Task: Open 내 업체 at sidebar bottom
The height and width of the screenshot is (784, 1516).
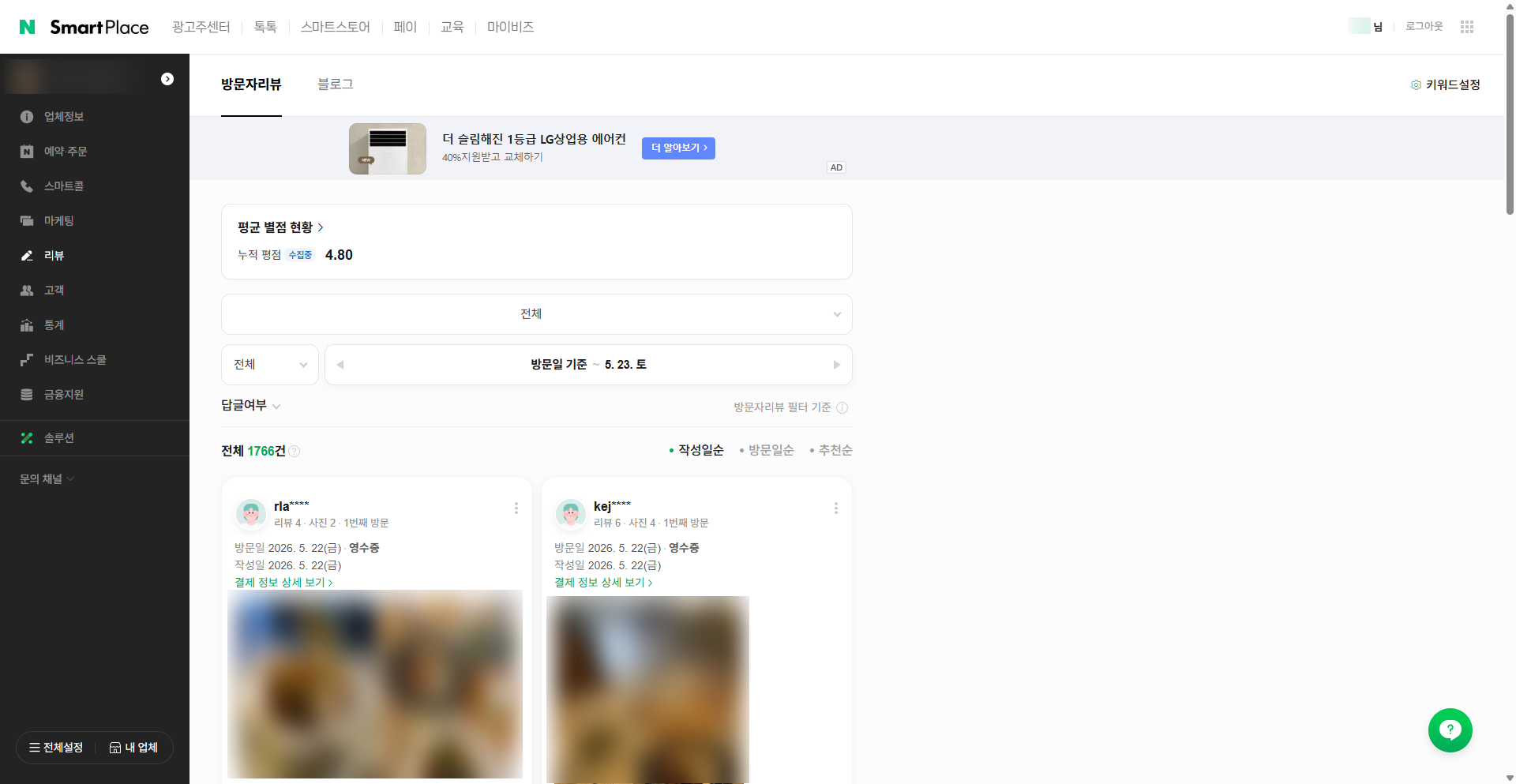Action: click(x=133, y=748)
